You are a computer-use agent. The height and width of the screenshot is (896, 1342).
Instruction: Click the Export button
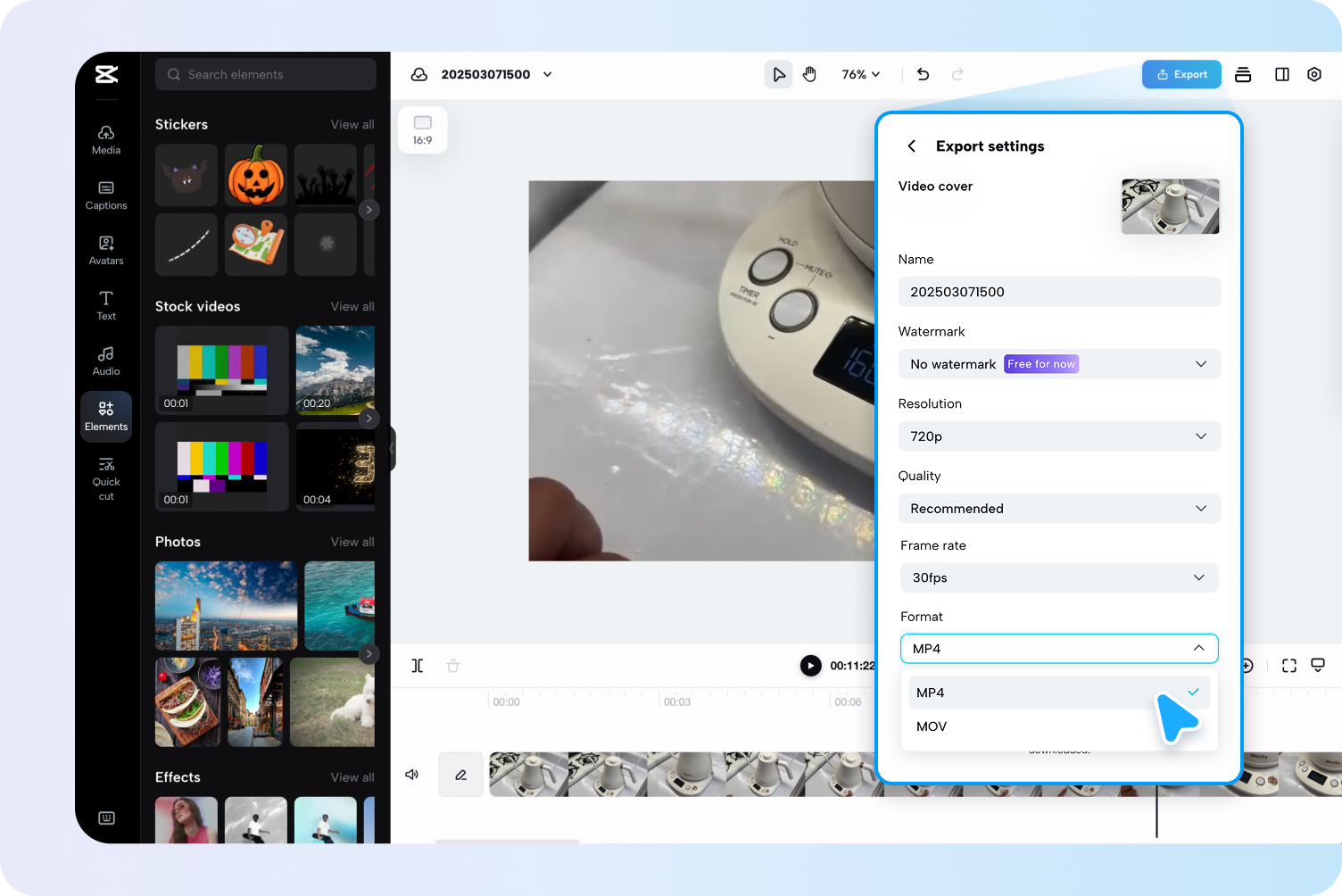(1181, 75)
